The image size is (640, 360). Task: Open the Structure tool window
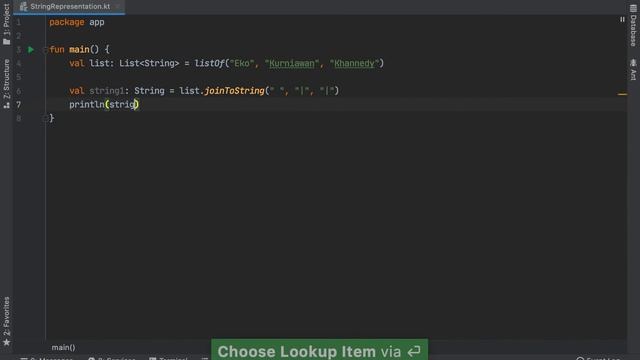6,84
